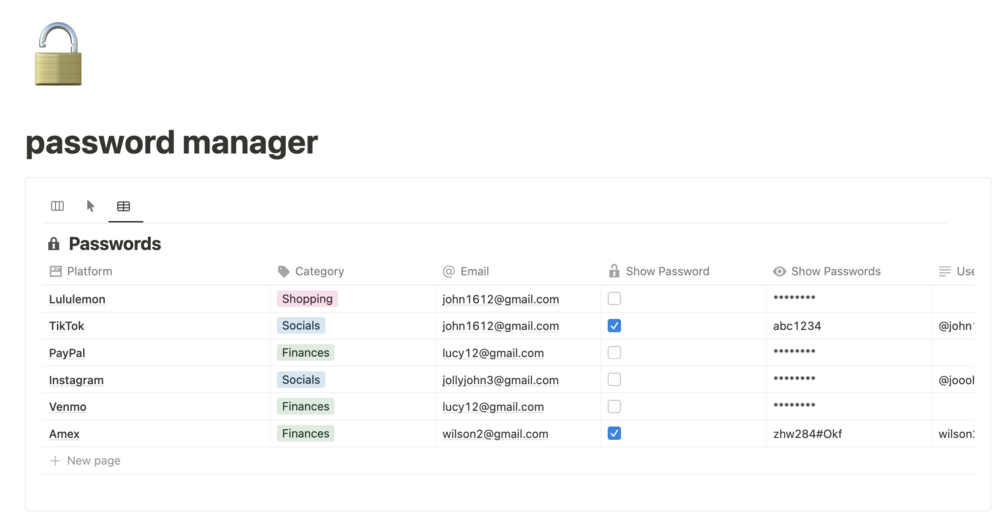Uncheck Show Password for TikTok
The image size is (1005, 523).
tap(614, 326)
